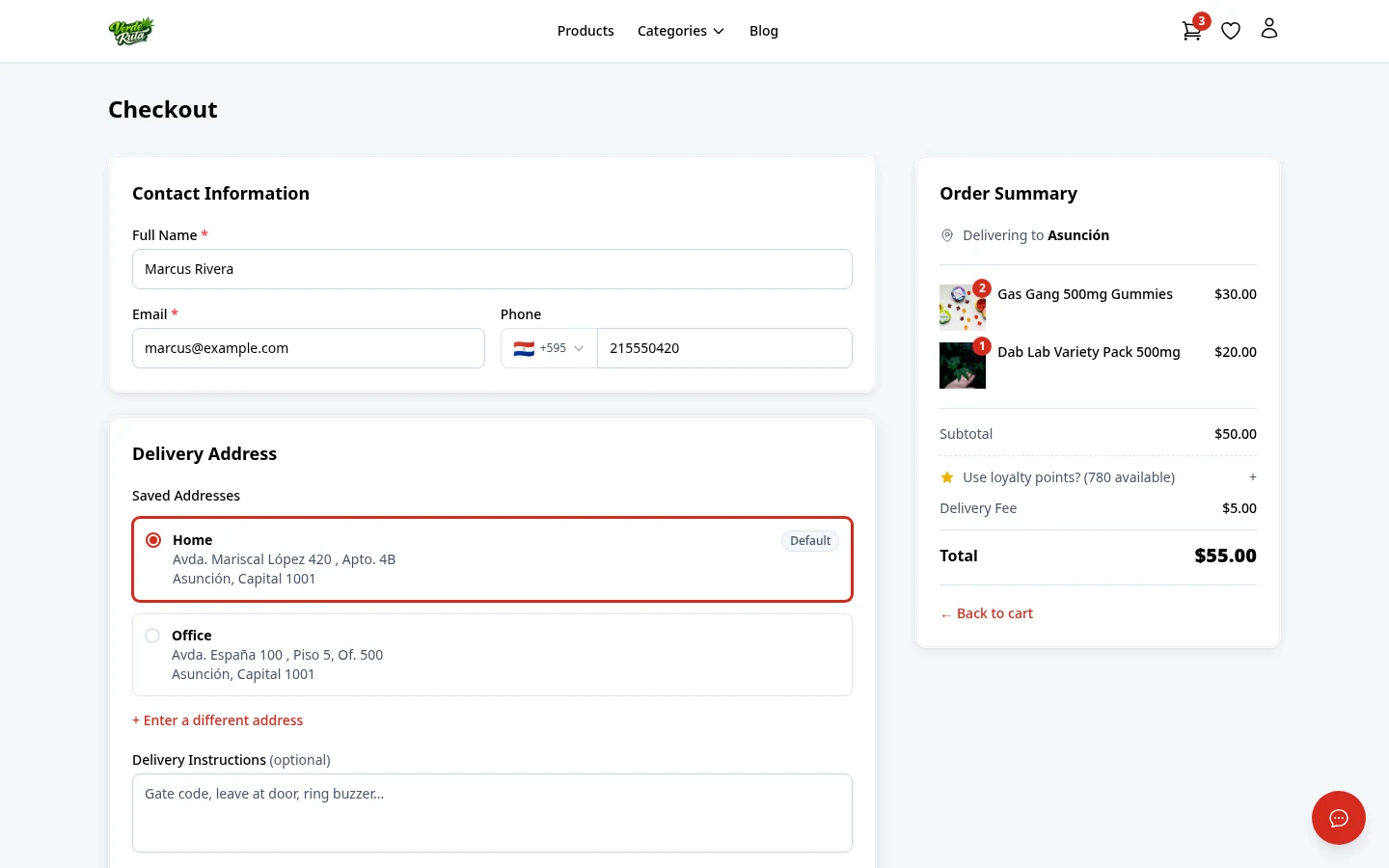The width and height of the screenshot is (1389, 868).
Task: Click the wishlist heart icon
Action: [1231, 30]
